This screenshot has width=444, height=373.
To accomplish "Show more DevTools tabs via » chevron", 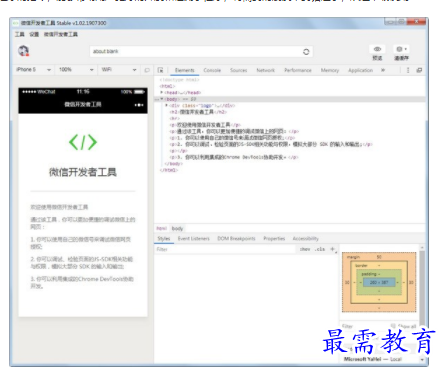I will tap(383, 70).
